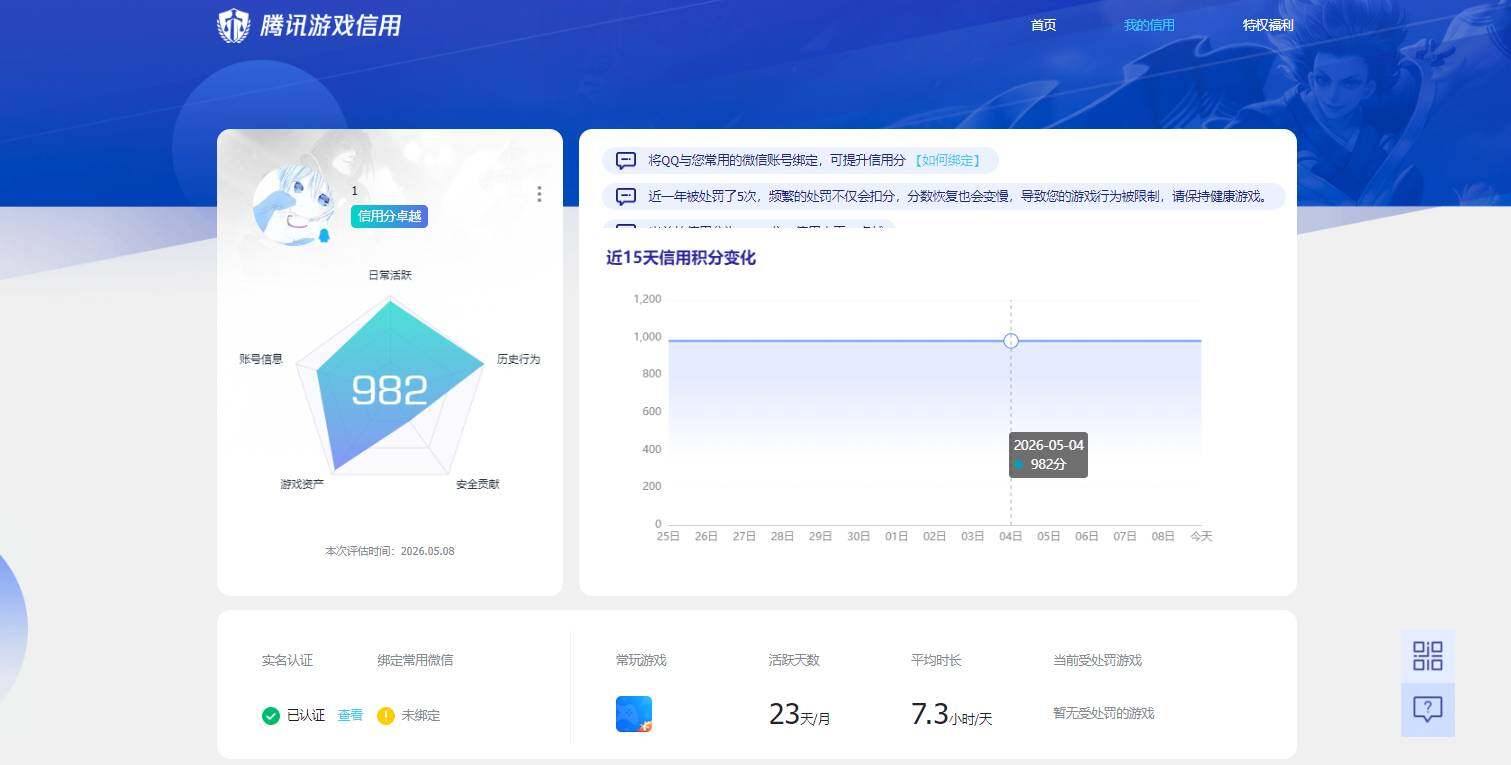Viewport: 1511px width, 765px height.
Task: Click the QQ penguin badge on avatar
Action: [x=323, y=236]
